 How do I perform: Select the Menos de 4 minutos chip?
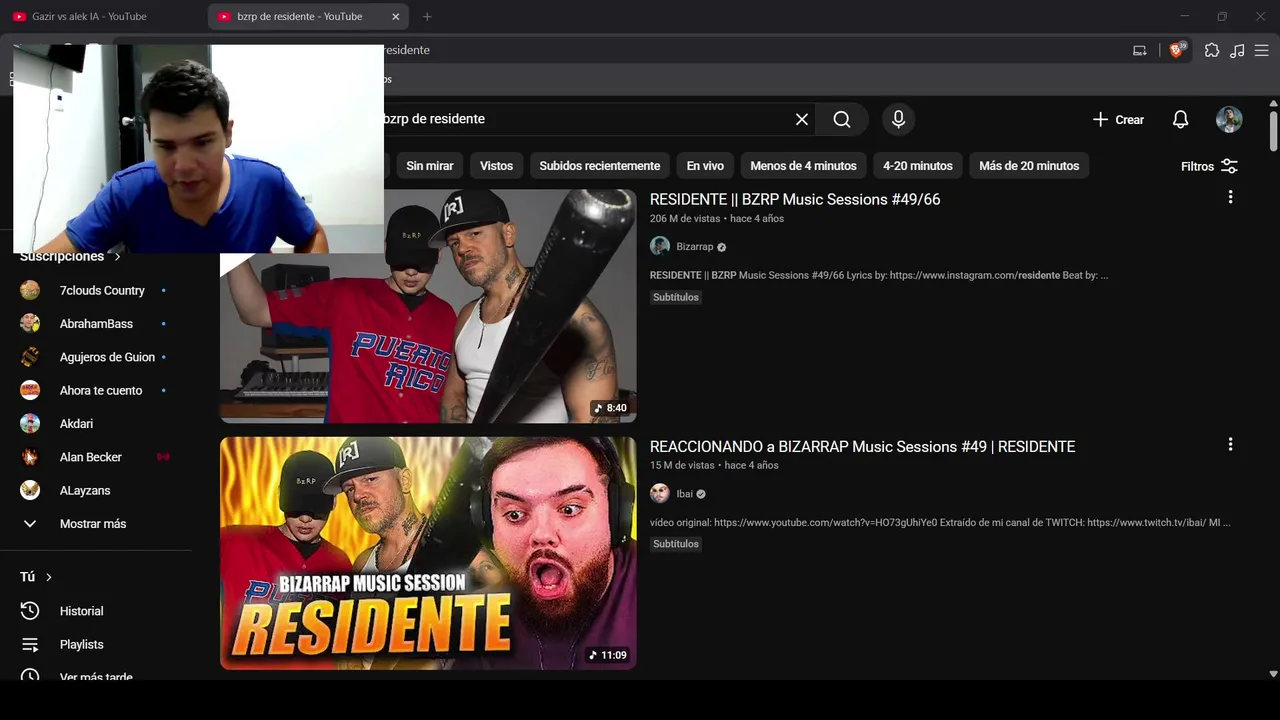[x=803, y=166]
